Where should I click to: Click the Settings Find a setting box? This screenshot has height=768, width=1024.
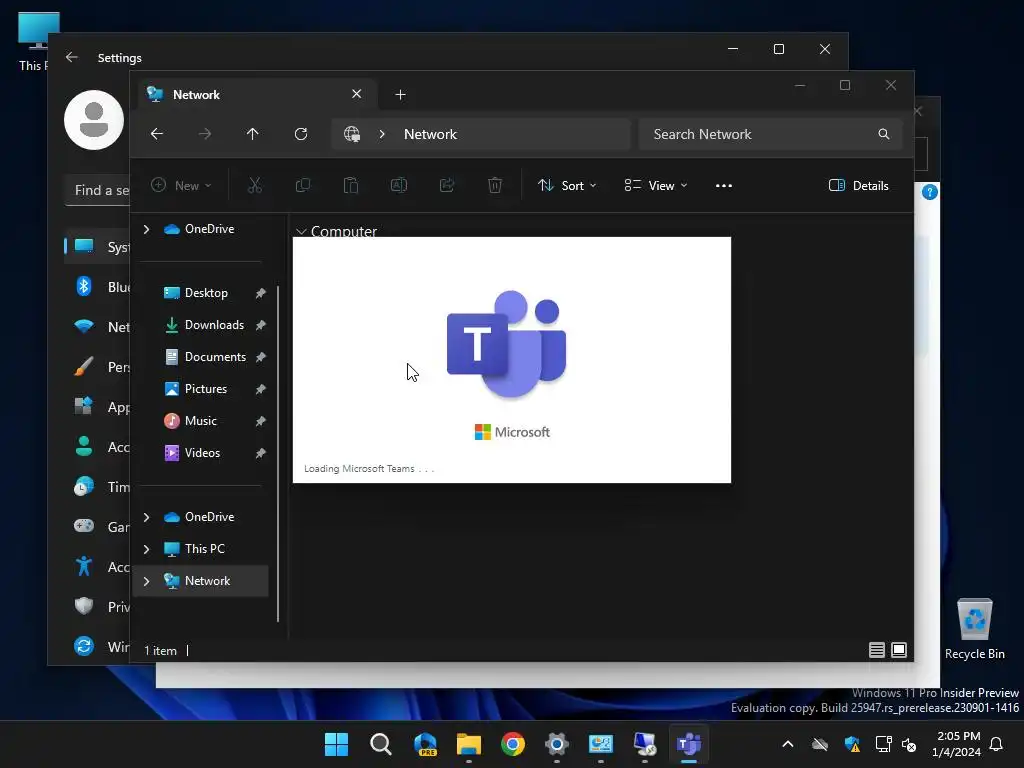[x=98, y=190]
